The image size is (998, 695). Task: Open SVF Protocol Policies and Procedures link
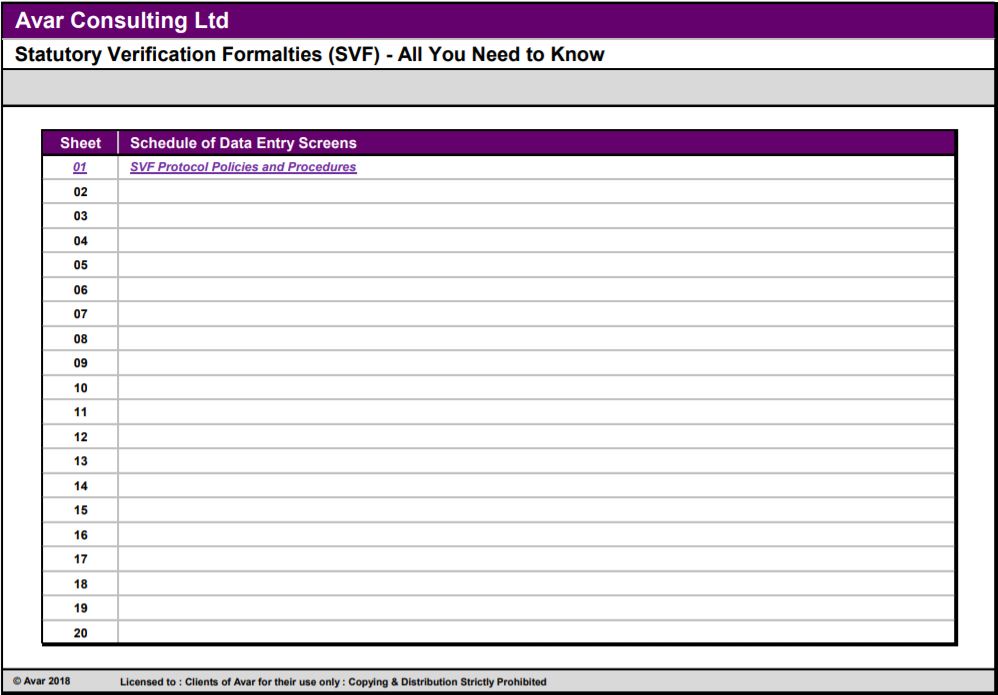click(243, 167)
